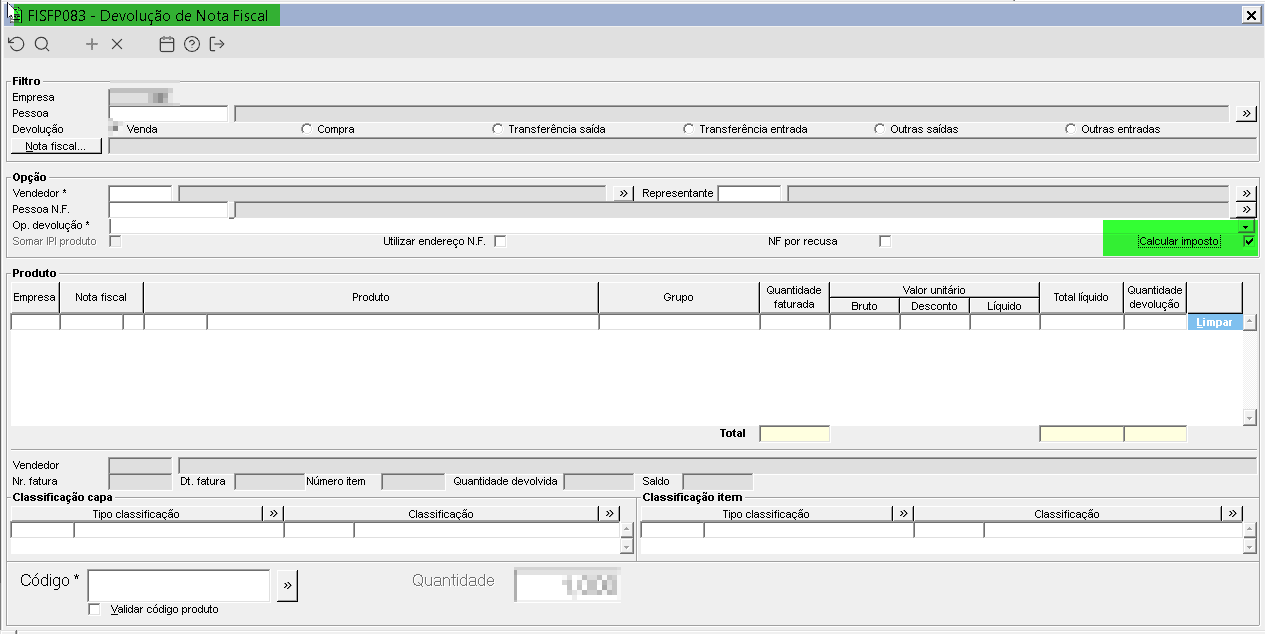This screenshot has width=1265, height=634.
Task: Enable Utilizar endereço N.F. checkbox
Action: pos(500,241)
